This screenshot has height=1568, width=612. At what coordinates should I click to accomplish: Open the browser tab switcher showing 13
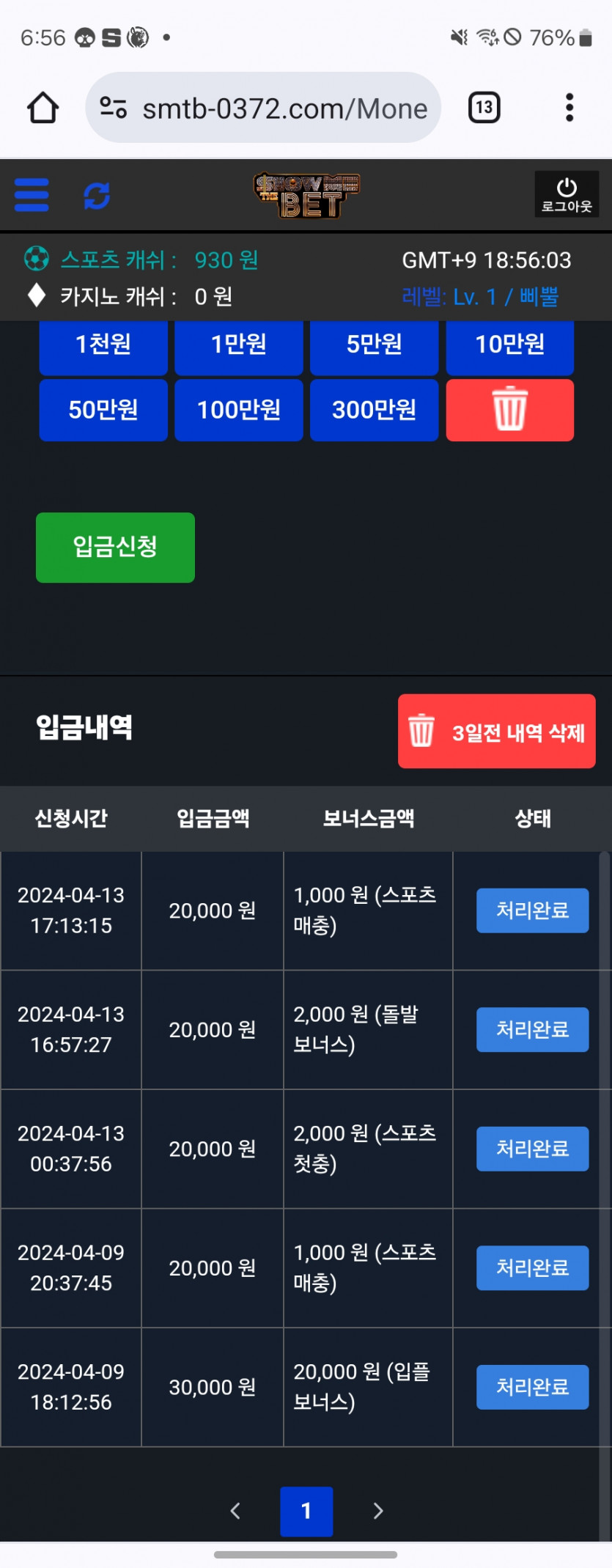(x=484, y=108)
